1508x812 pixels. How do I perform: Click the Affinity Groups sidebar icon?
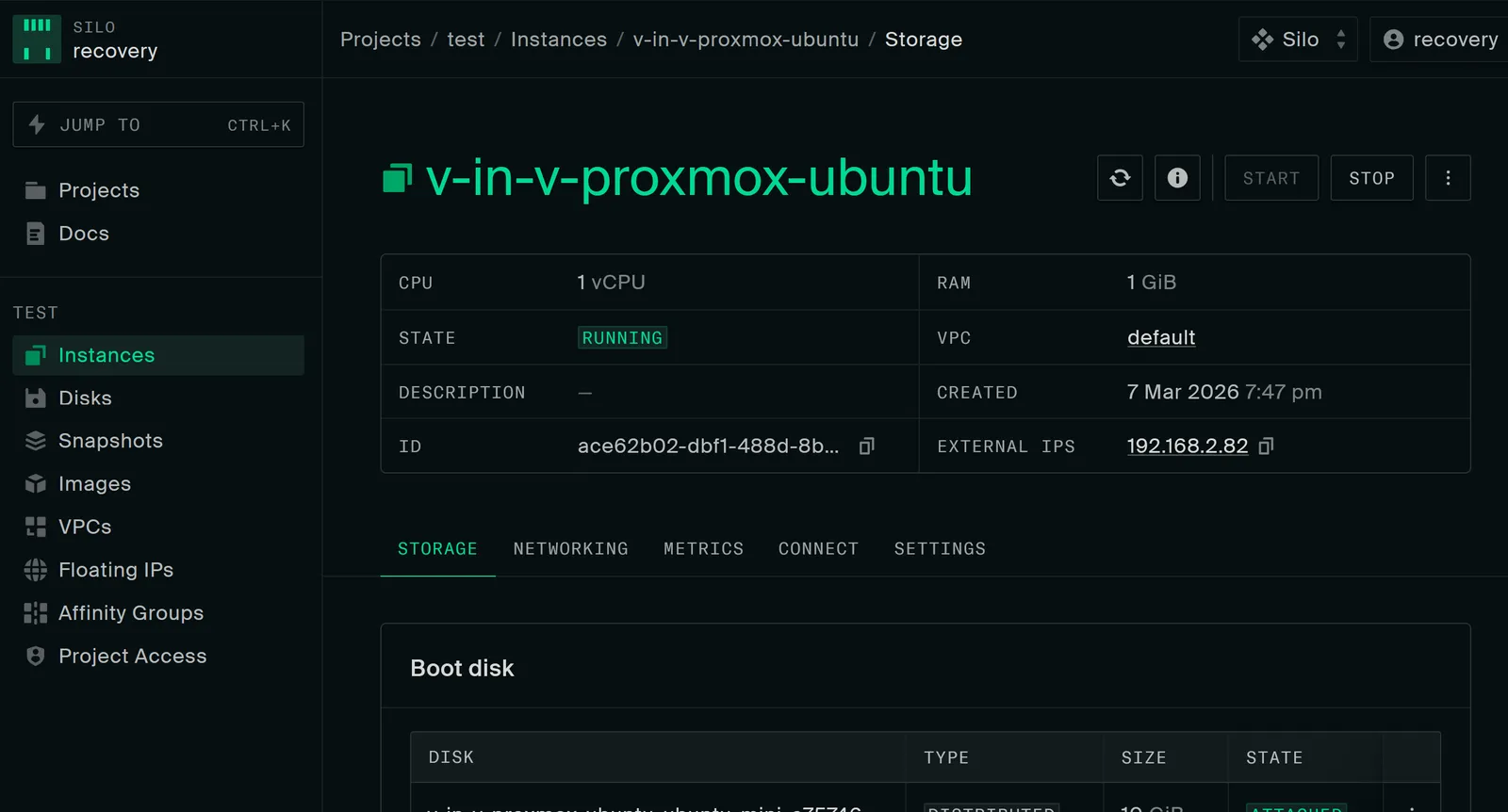pos(35,612)
